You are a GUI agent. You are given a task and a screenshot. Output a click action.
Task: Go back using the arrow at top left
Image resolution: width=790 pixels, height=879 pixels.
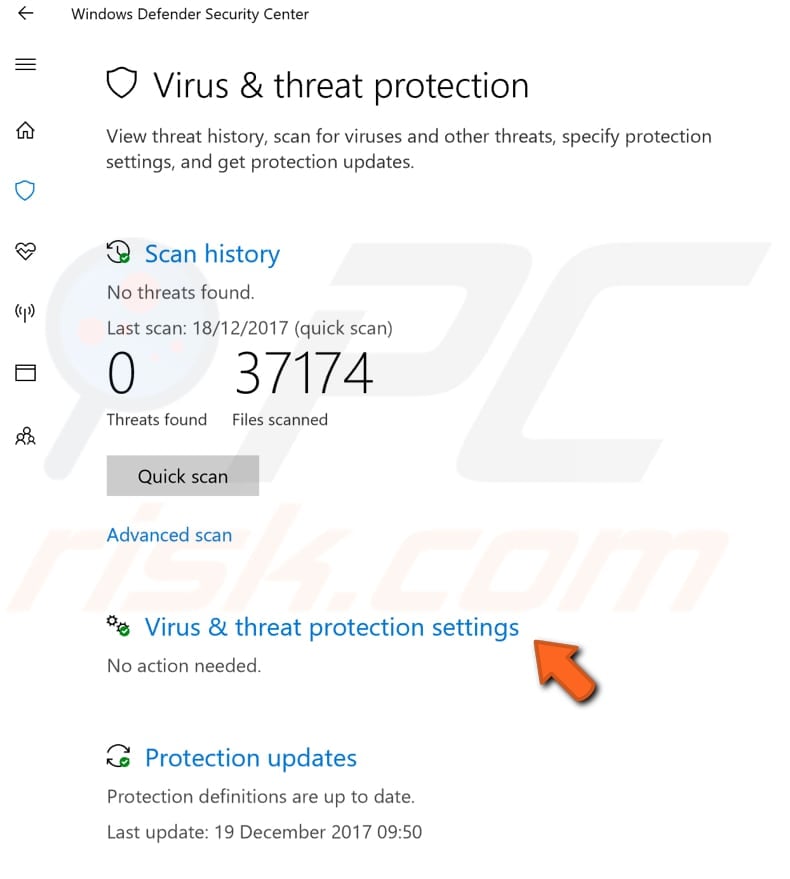click(25, 14)
